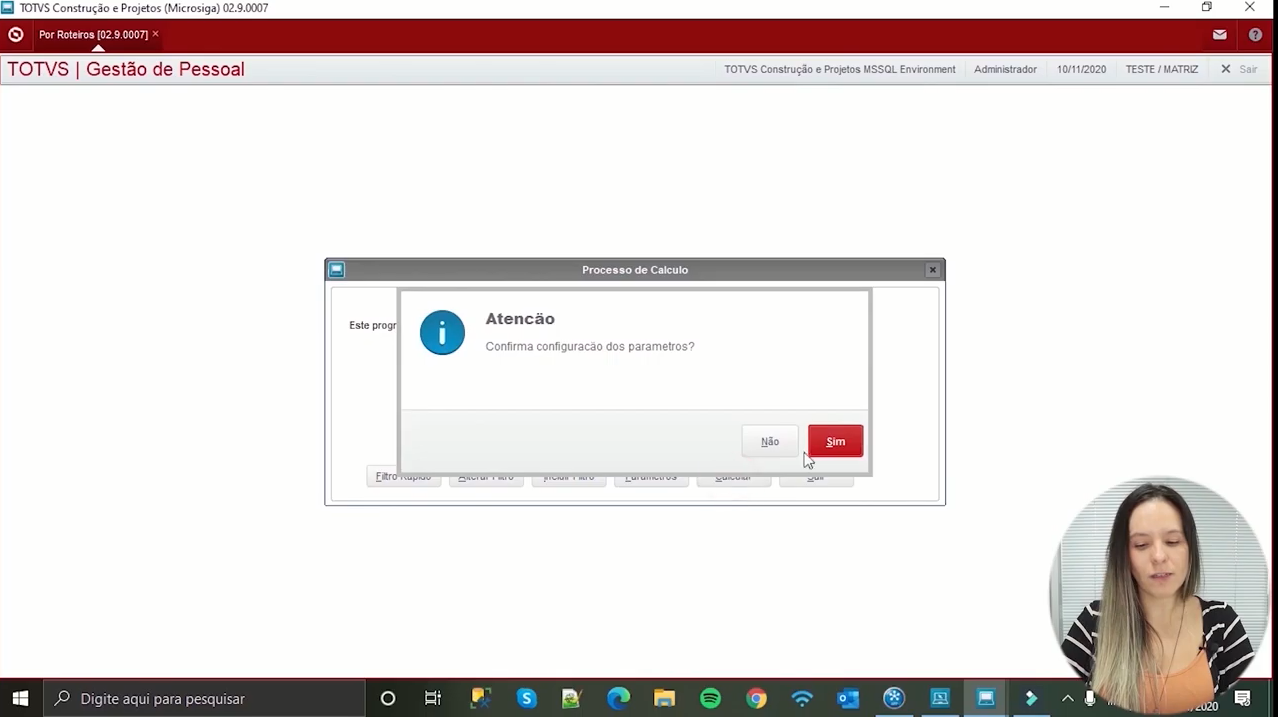The image size is (1278, 717).
Task: Click the blue information icon in Atencão
Action: point(442,332)
